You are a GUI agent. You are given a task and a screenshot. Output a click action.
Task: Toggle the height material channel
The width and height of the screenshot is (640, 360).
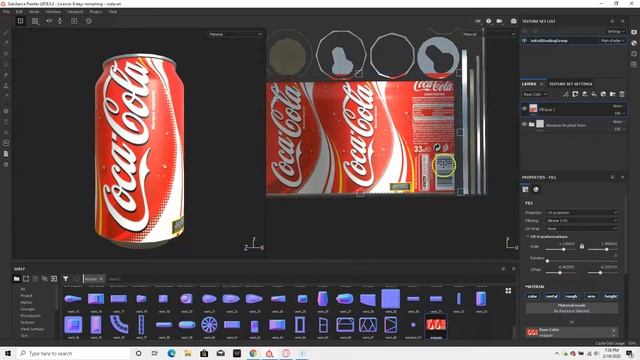[611, 296]
